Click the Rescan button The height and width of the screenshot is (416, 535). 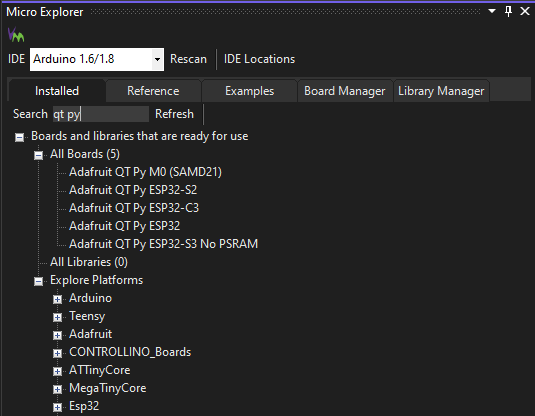(x=188, y=59)
